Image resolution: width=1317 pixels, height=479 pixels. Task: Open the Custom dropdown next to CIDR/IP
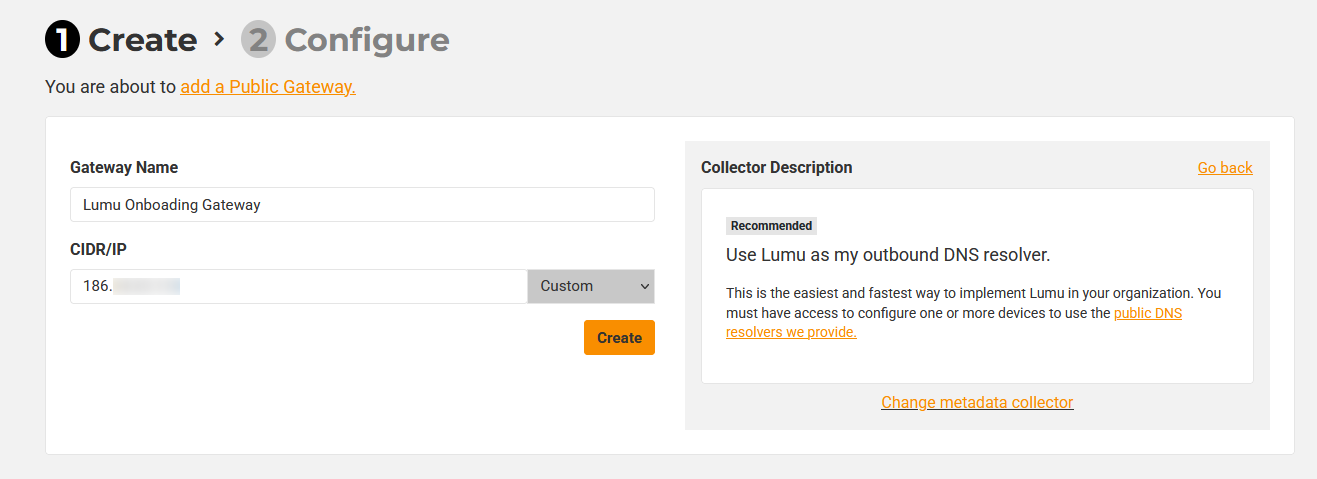click(x=580, y=286)
